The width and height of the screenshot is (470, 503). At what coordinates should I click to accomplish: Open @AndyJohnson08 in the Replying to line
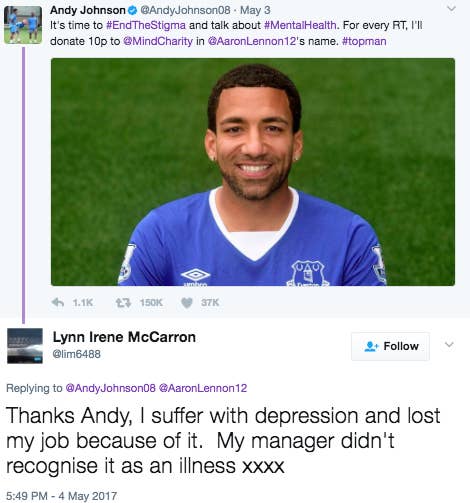[111, 388]
